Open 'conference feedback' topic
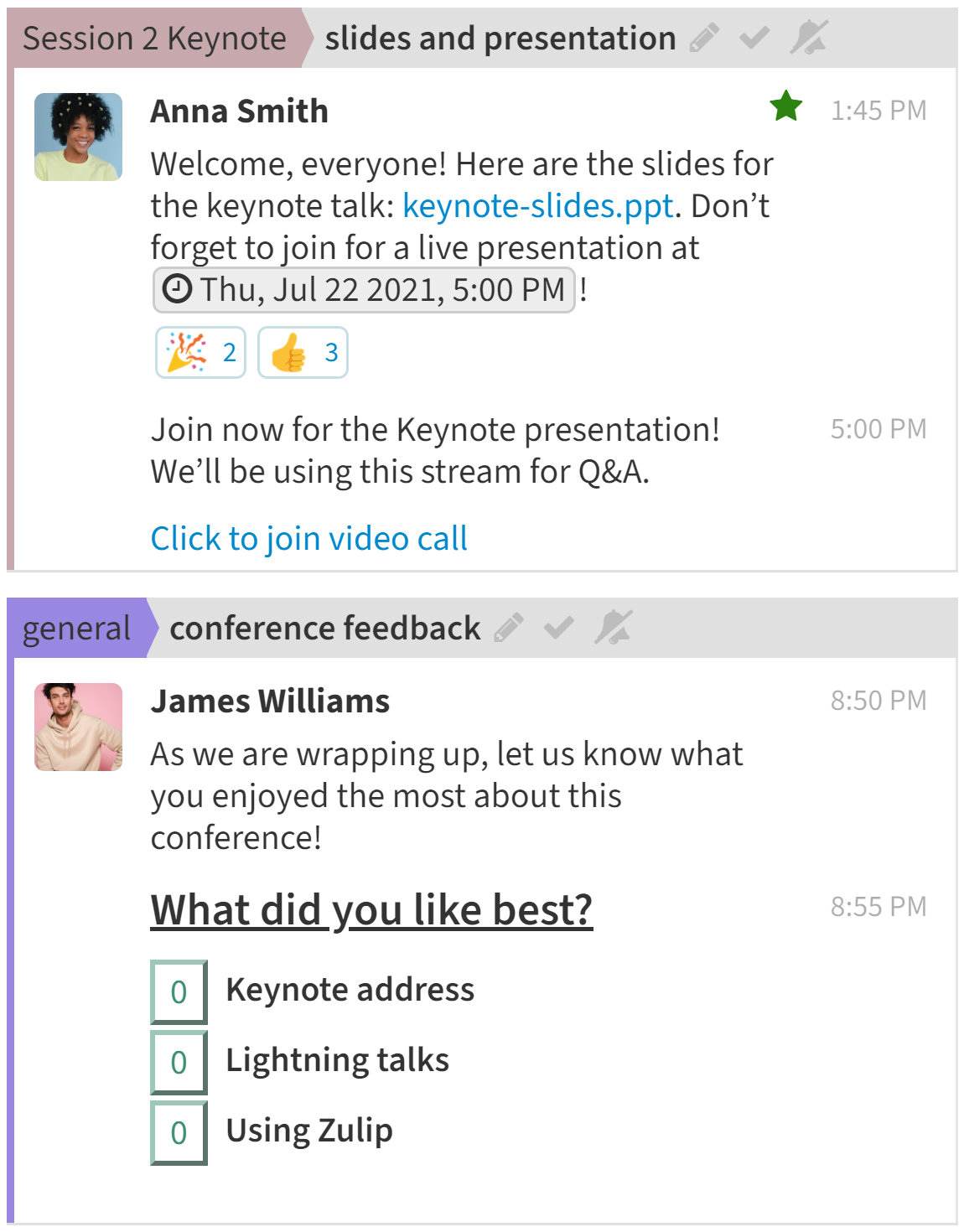The image size is (964, 1232). click(x=324, y=629)
